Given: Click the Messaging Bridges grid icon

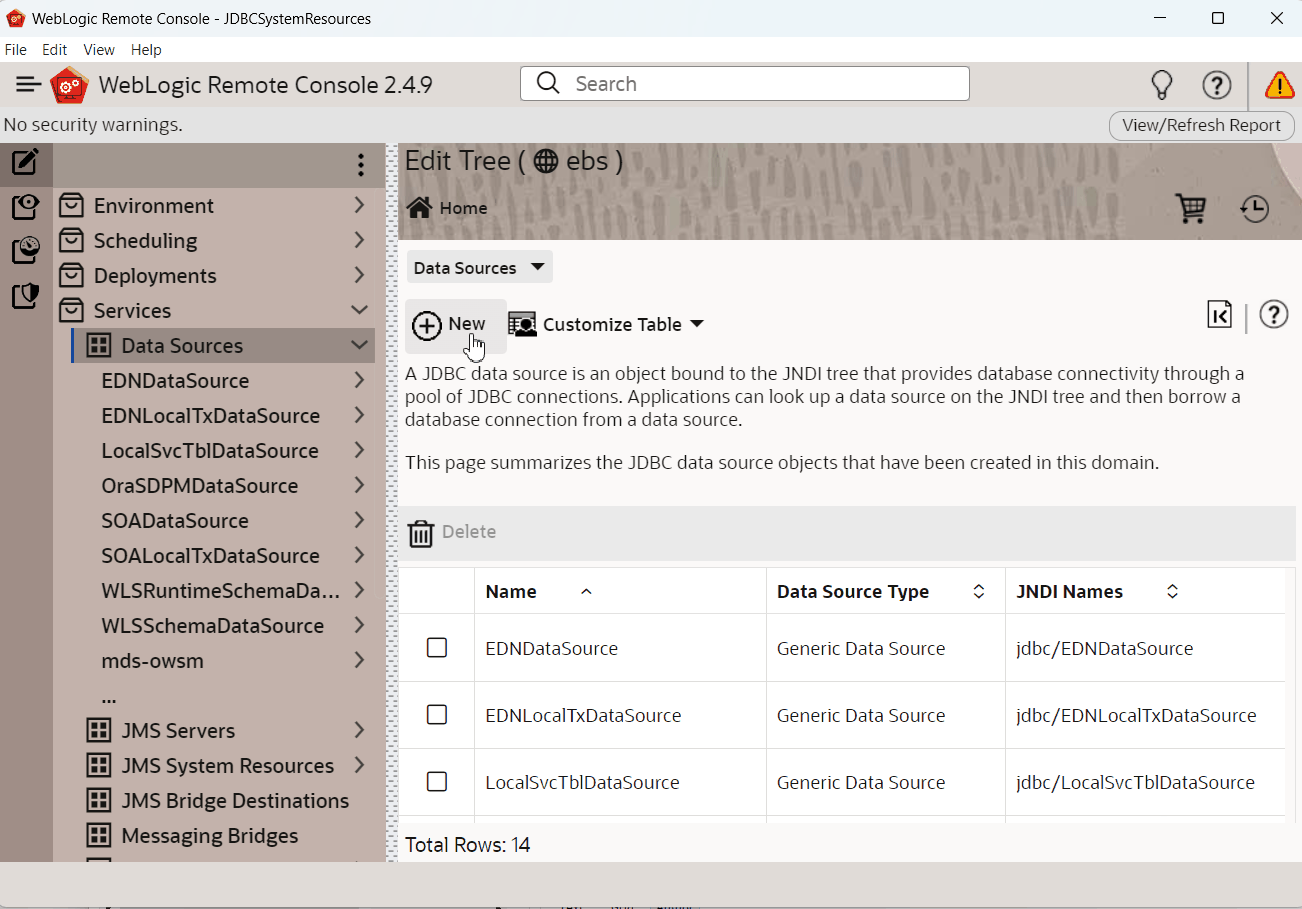Looking at the screenshot, I should [98, 836].
